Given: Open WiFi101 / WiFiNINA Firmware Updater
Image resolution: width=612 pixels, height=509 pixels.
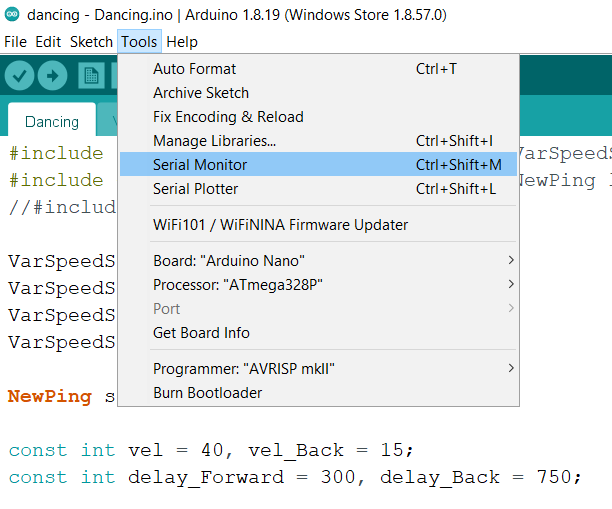Looking at the screenshot, I should point(318,225).
